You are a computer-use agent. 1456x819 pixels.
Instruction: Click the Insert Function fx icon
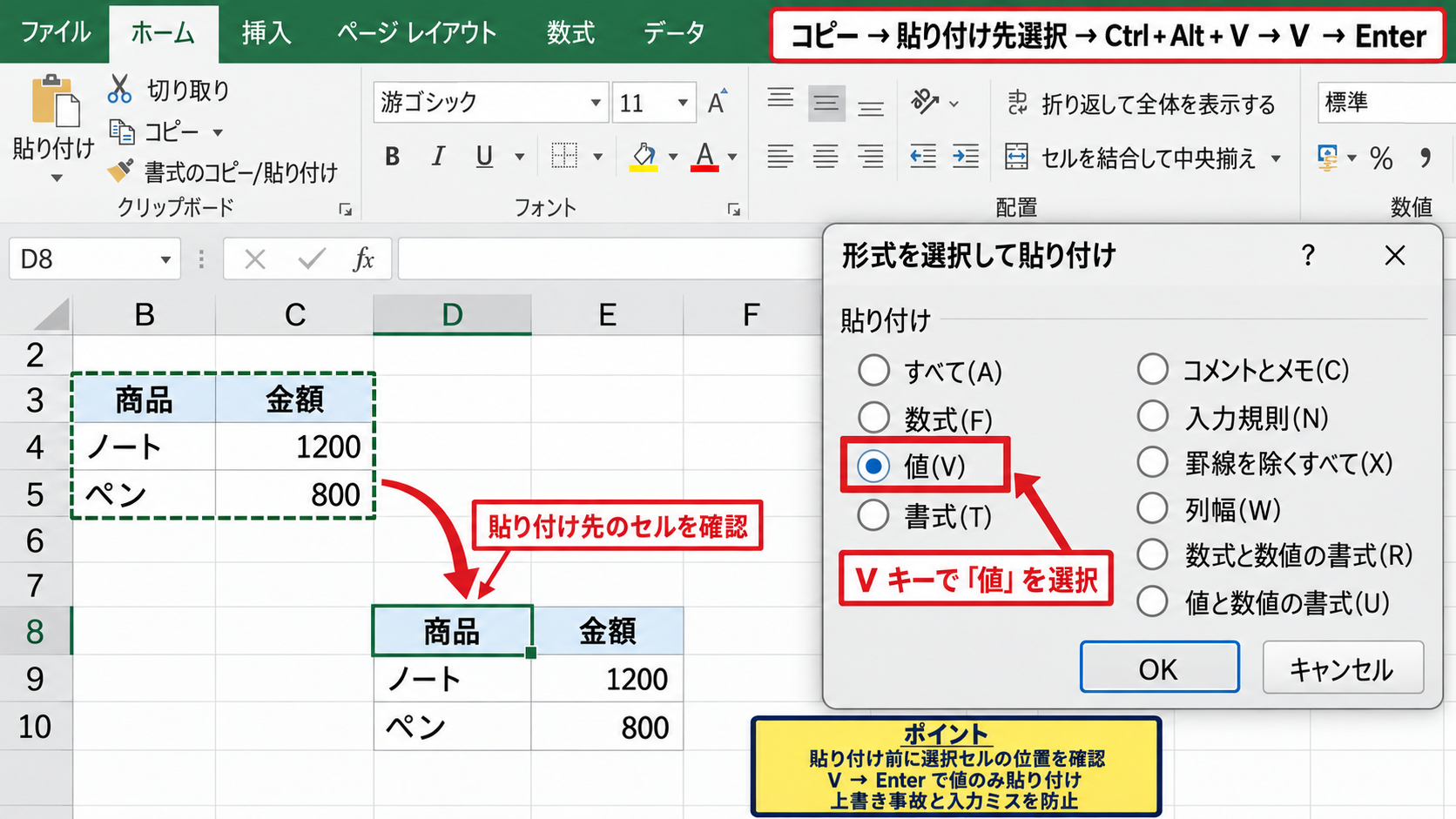coord(363,258)
